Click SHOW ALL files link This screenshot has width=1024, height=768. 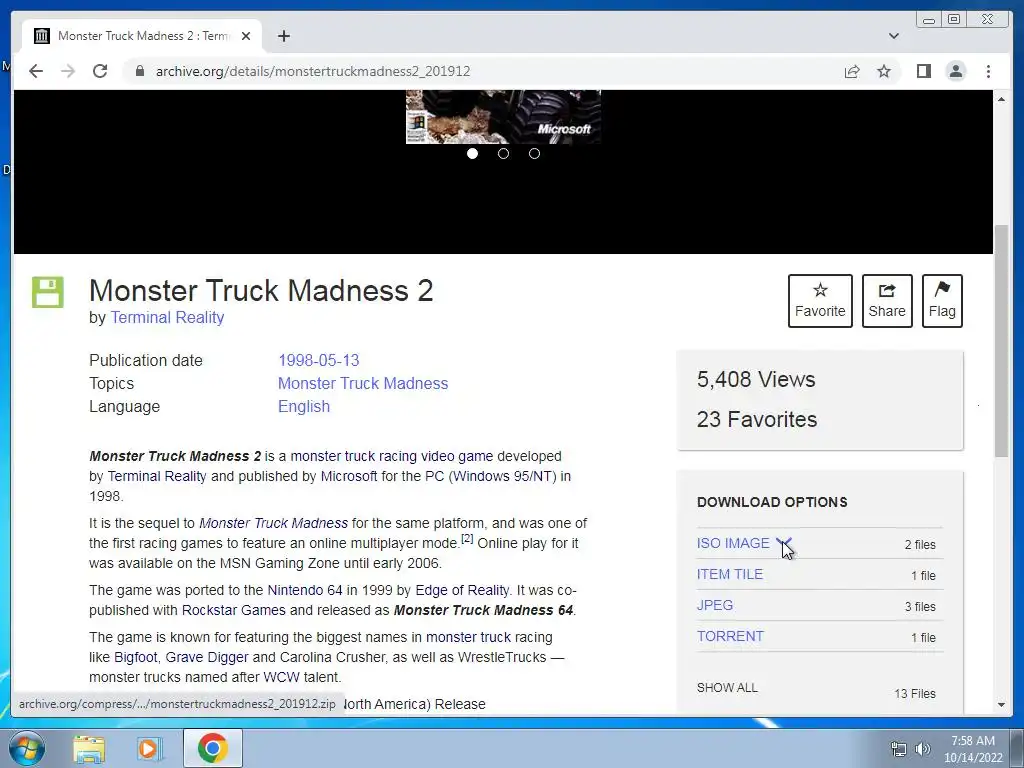point(727,688)
